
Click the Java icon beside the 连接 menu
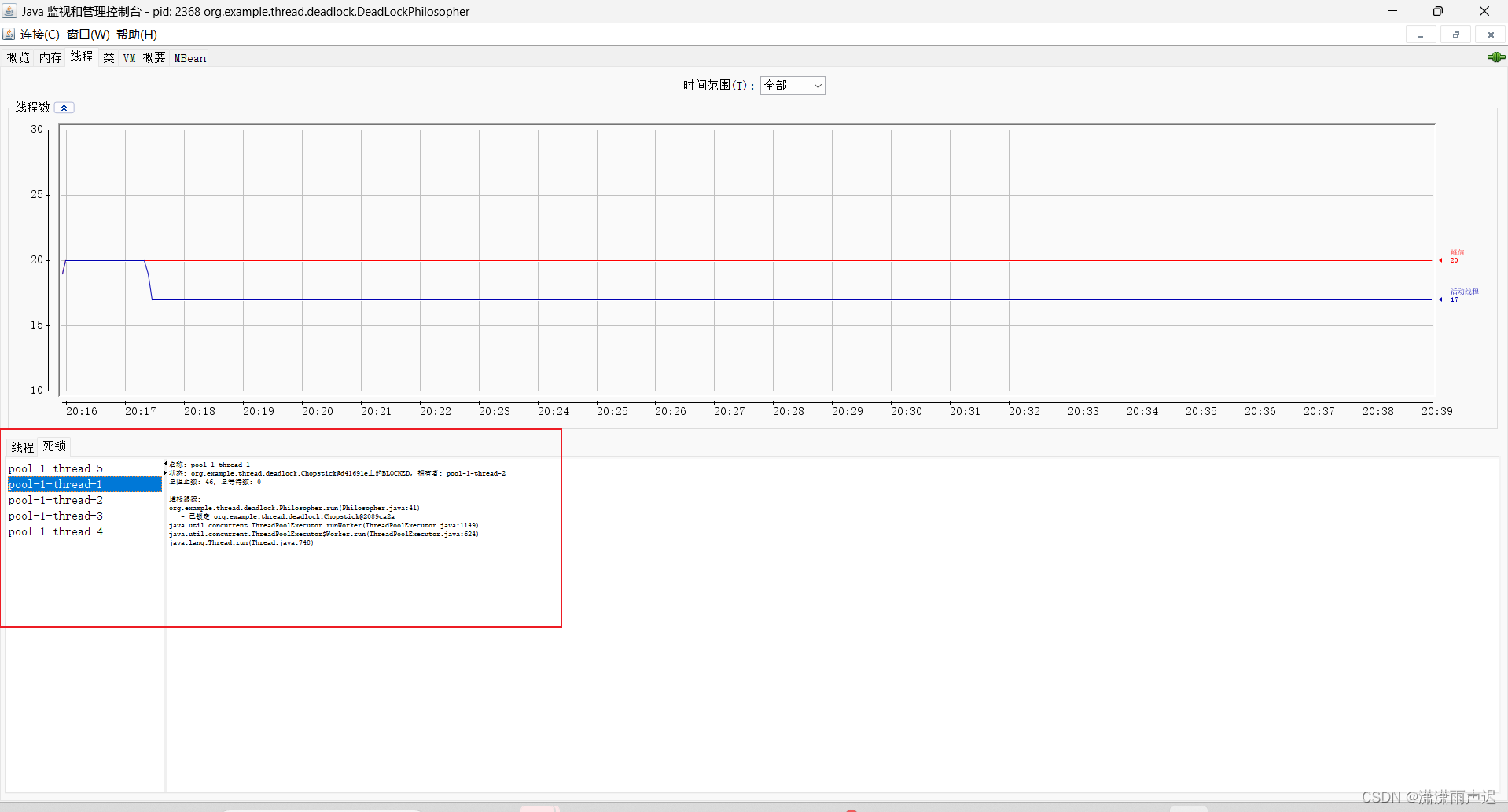click(9, 35)
